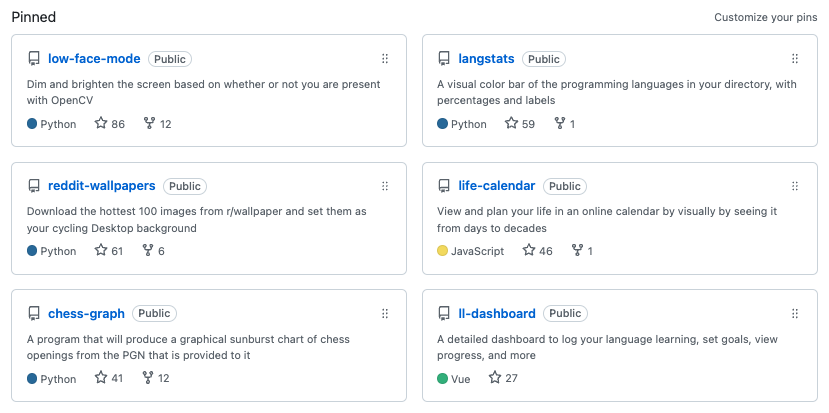Click the drag handle on low-face-mode card

385,59
